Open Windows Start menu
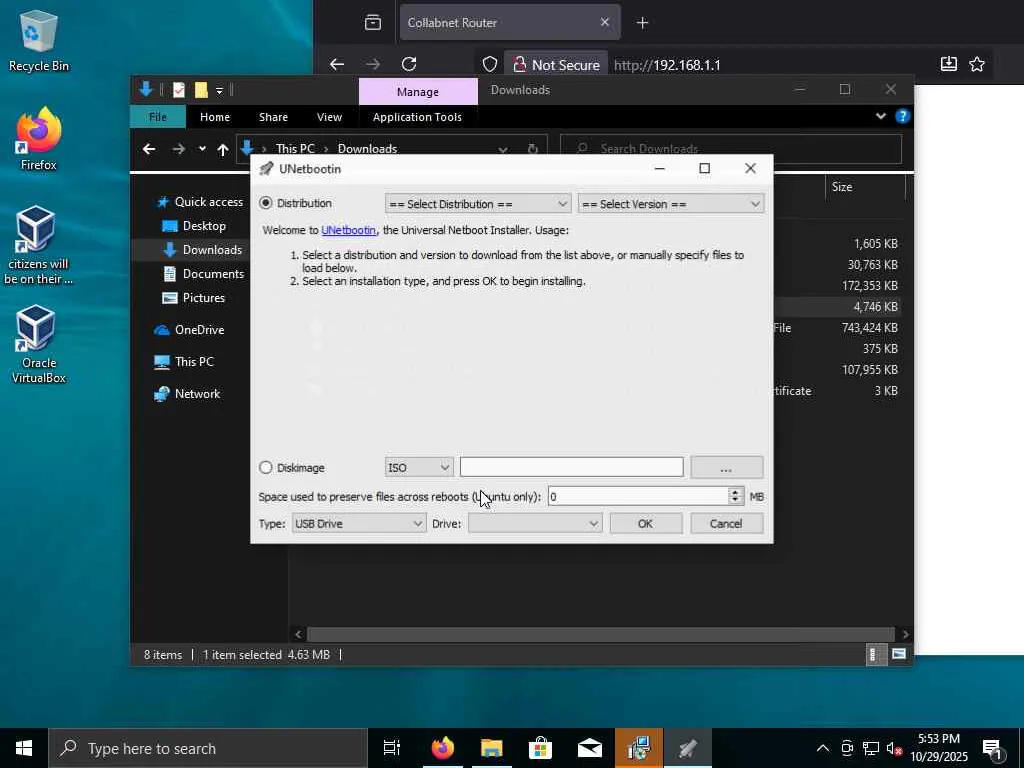Screen dimensions: 1024x768 click(24, 748)
